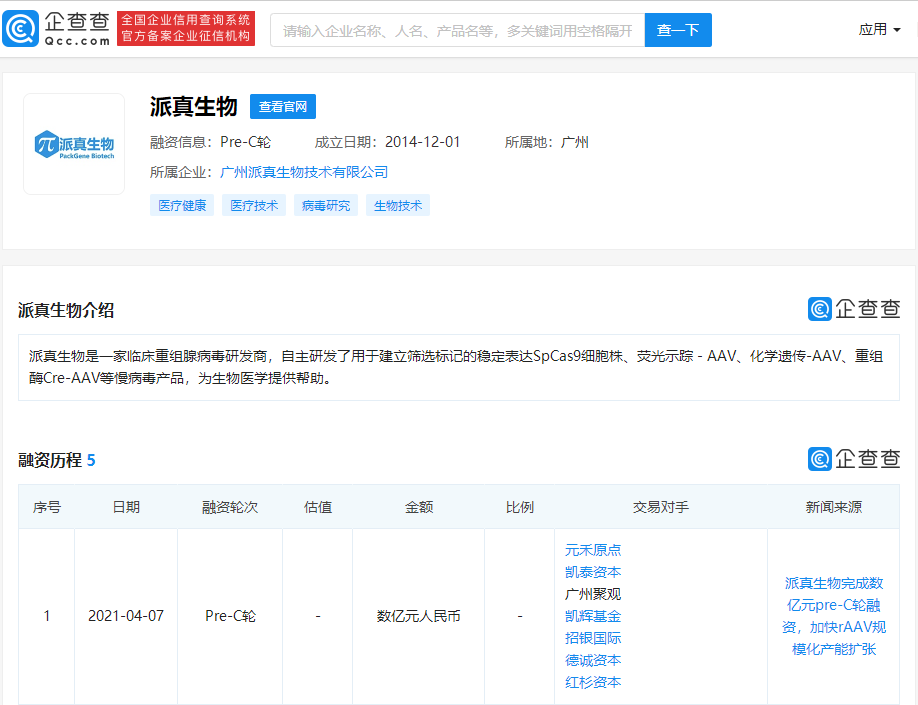Click the 估值 column header

(x=318, y=507)
